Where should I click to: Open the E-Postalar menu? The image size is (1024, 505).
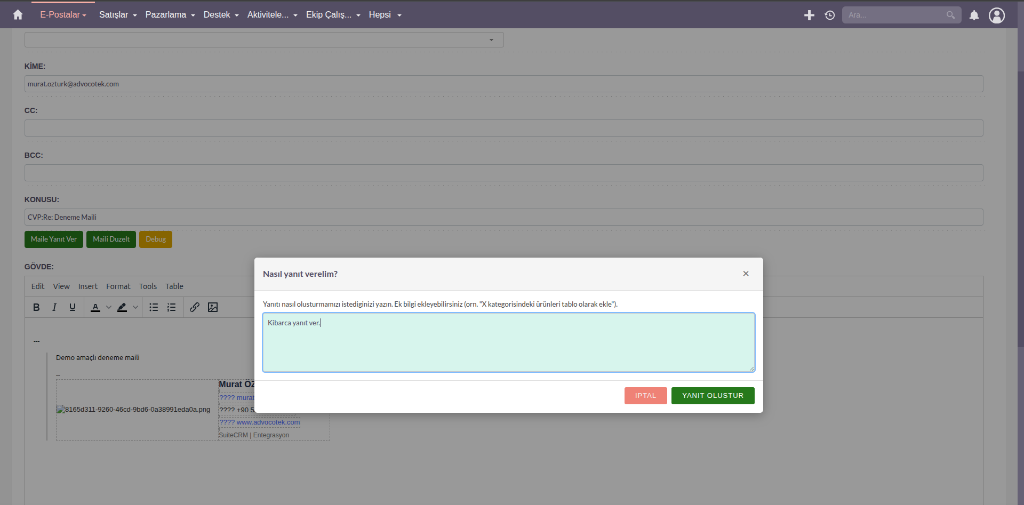[x=63, y=14]
